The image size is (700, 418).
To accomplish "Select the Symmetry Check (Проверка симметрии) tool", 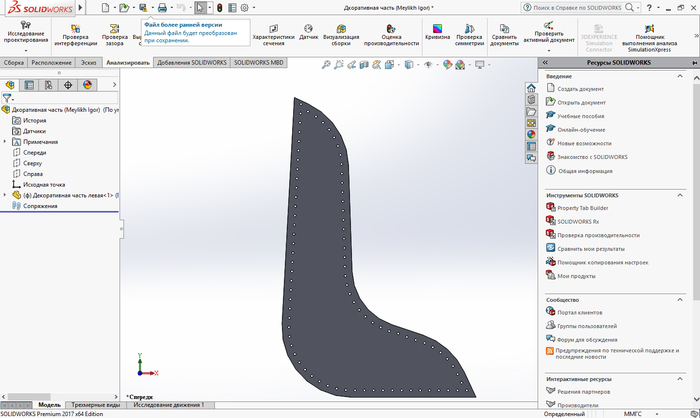I will [x=469, y=34].
